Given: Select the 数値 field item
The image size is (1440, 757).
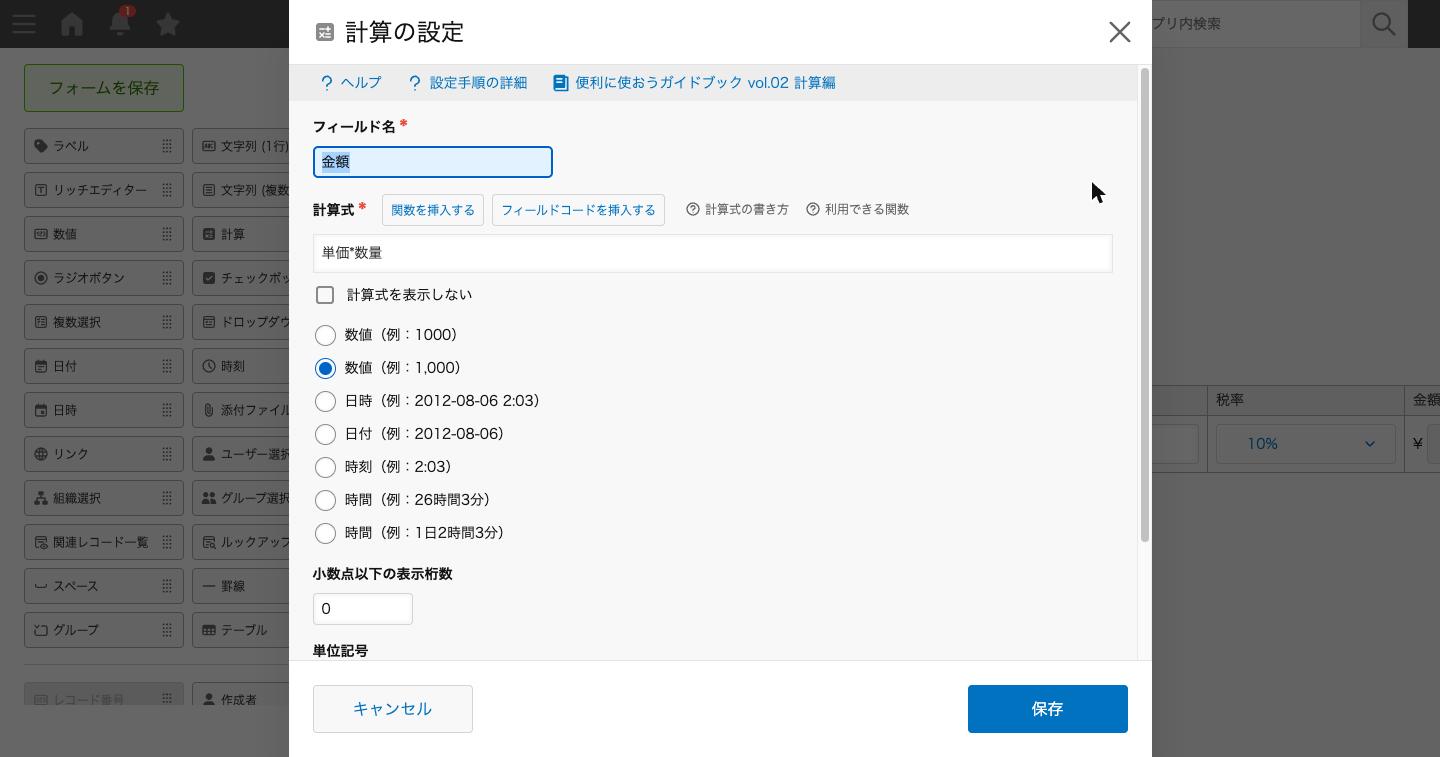Looking at the screenshot, I should (x=104, y=234).
